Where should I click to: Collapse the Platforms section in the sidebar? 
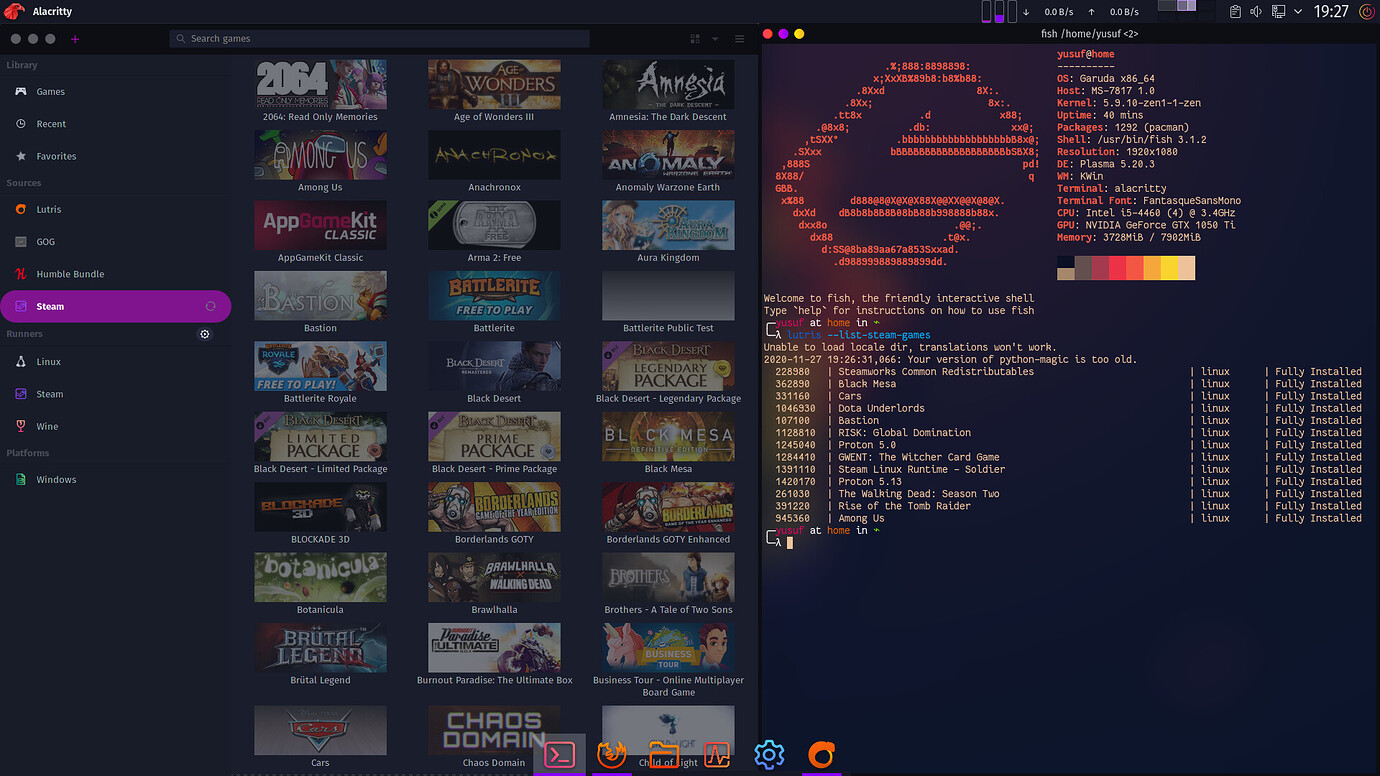30,453
